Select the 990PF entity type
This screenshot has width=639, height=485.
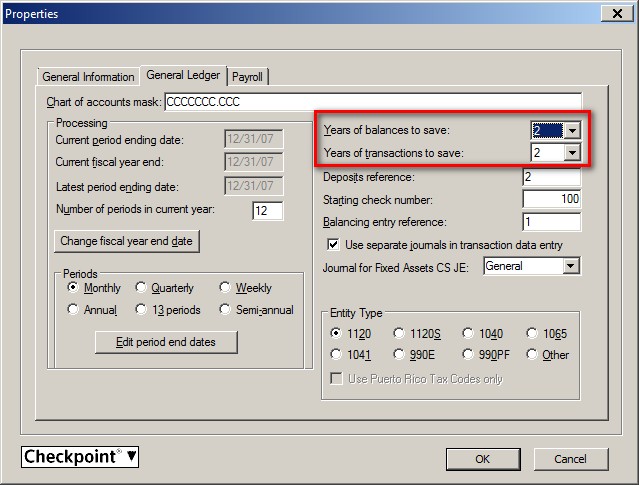(469, 354)
